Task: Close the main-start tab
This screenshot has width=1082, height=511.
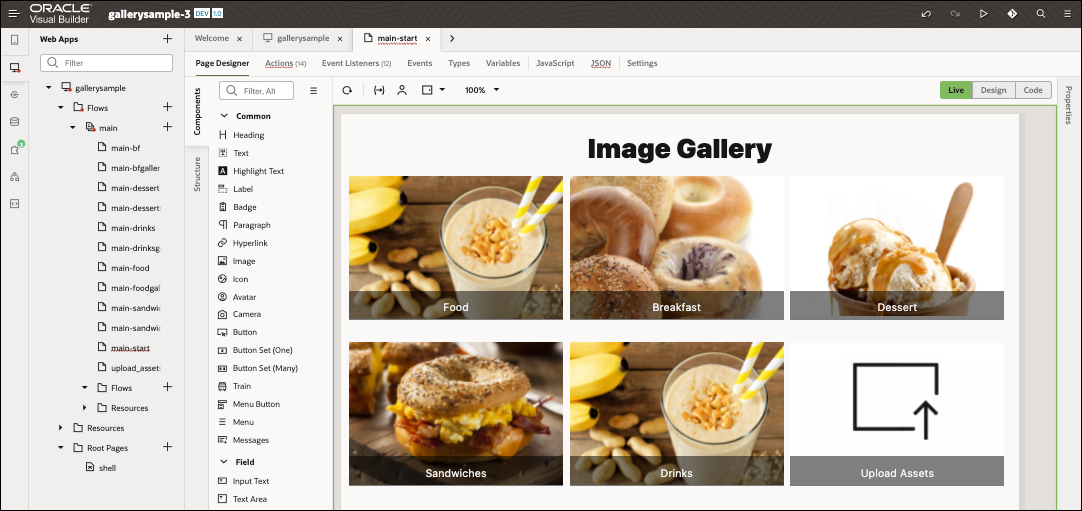Action: (428, 39)
